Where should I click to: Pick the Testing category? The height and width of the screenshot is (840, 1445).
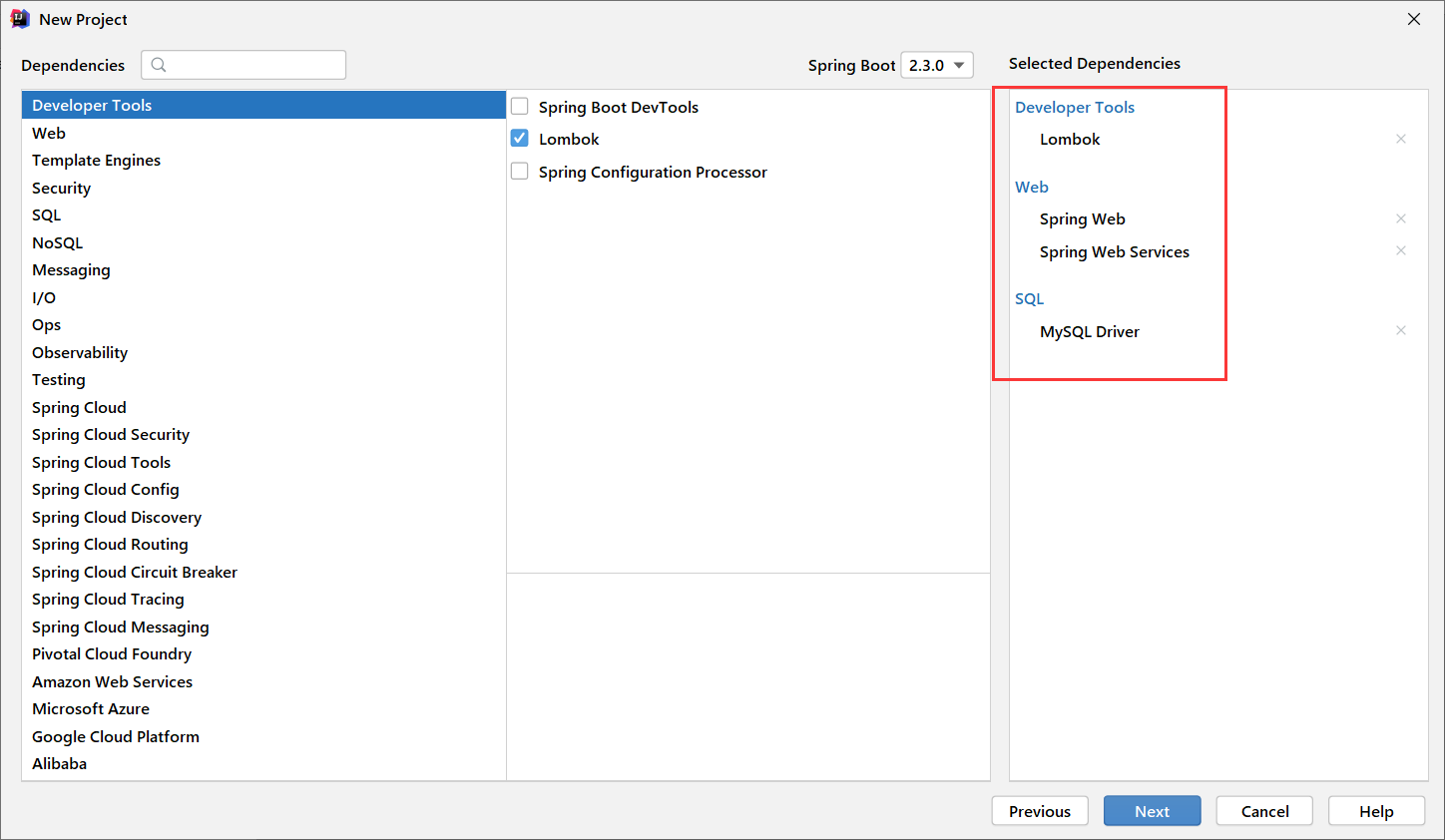[x=263, y=379]
